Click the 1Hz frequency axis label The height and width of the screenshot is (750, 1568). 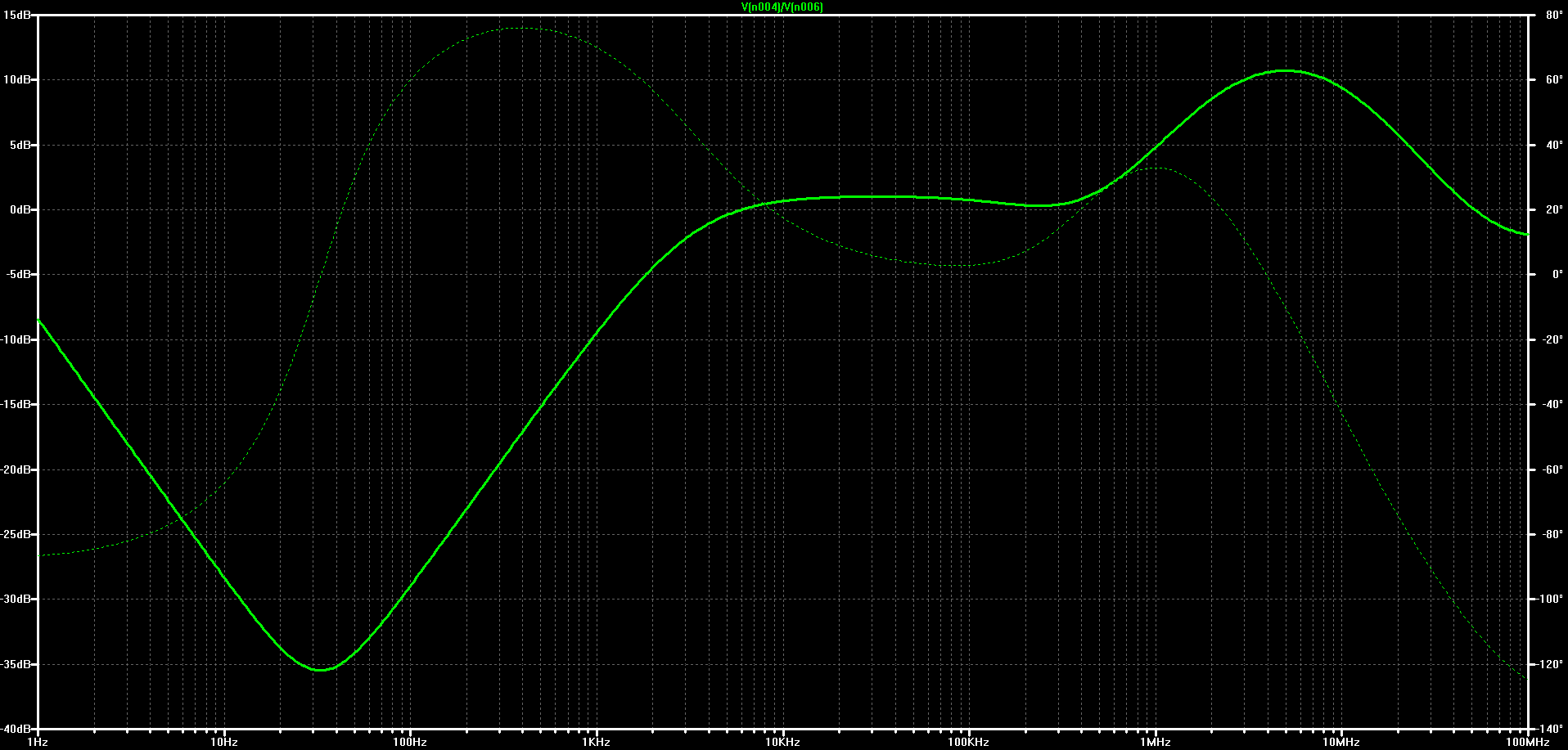tap(38, 742)
